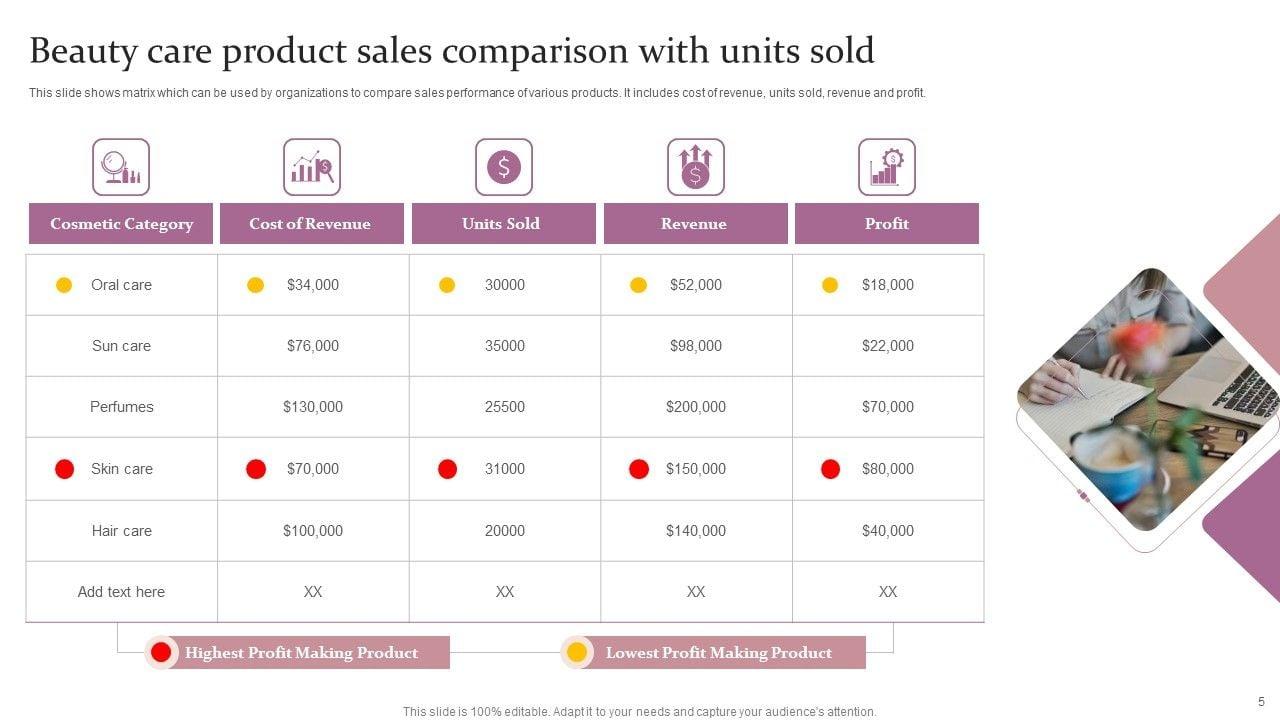This screenshot has height=720, width=1280.
Task: Click the bar chart gear icon above Profit
Action: click(x=887, y=167)
